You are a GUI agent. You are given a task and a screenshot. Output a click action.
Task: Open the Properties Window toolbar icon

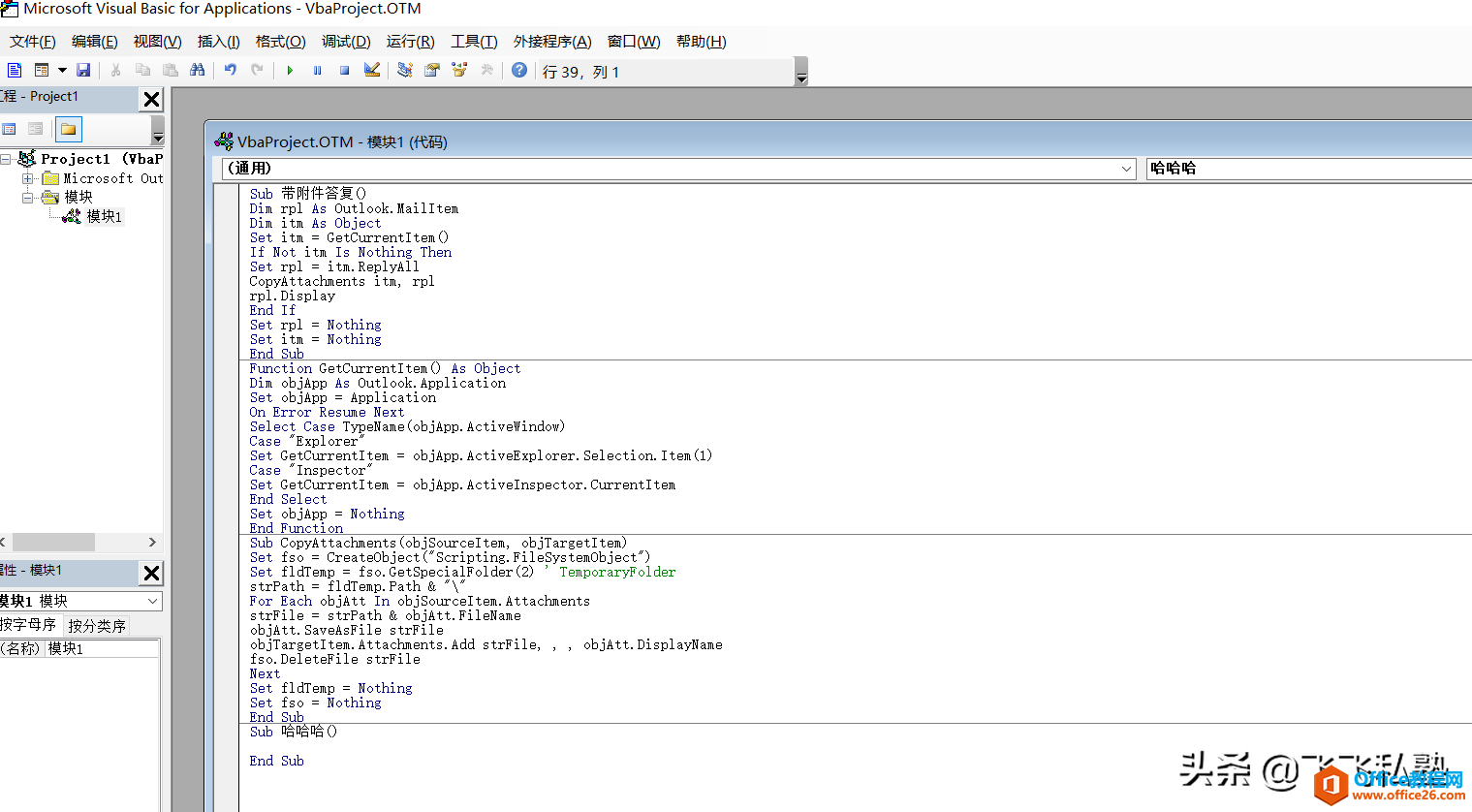click(x=432, y=70)
